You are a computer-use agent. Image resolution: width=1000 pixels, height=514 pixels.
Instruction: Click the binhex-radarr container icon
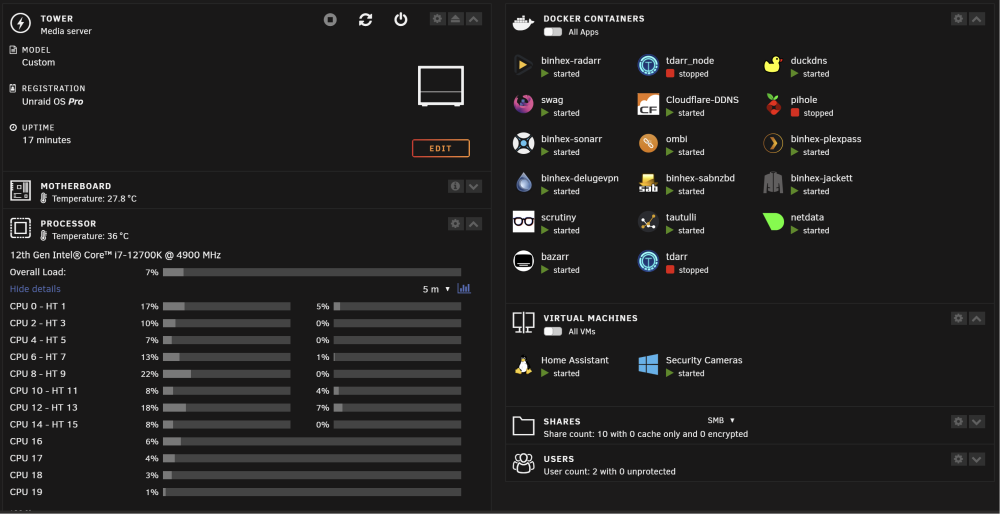pyautogui.click(x=524, y=65)
